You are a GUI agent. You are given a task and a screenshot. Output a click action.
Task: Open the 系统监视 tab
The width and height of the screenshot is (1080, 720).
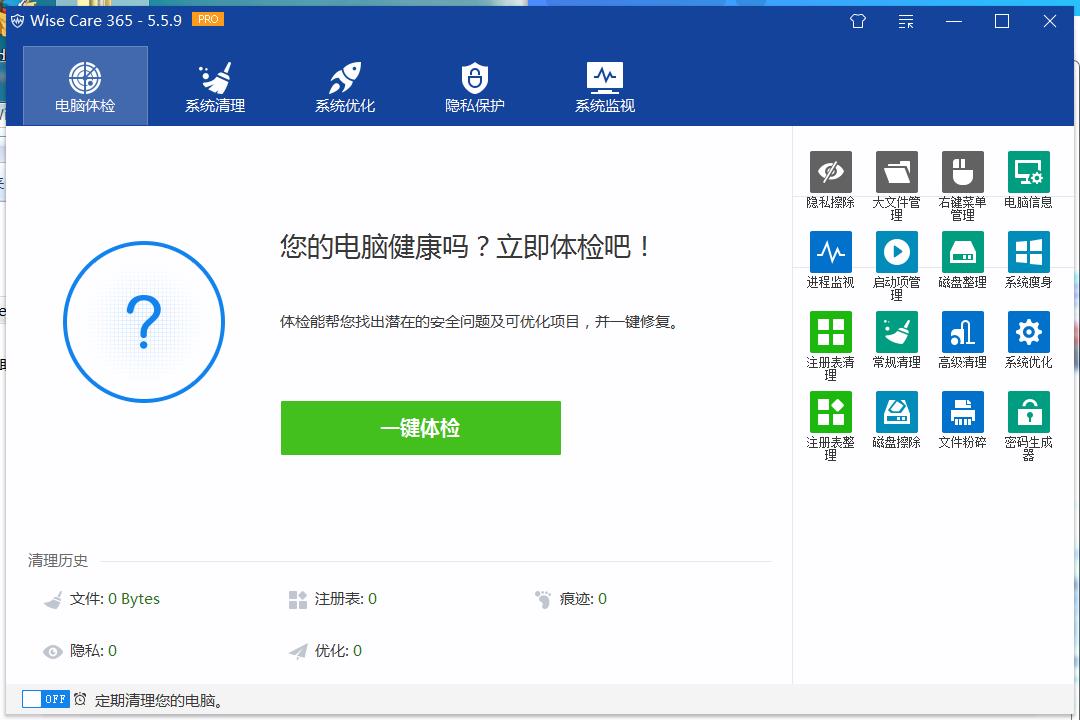coord(604,85)
